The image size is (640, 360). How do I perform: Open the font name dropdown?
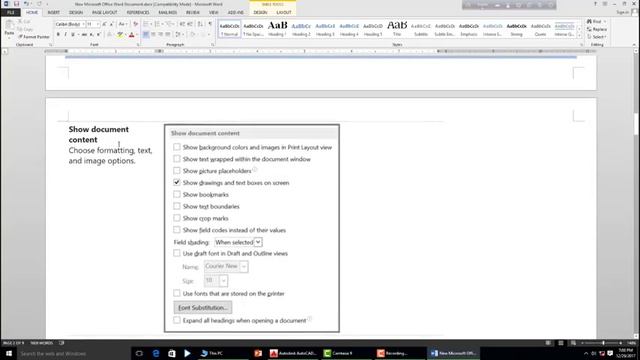pos(83,24)
